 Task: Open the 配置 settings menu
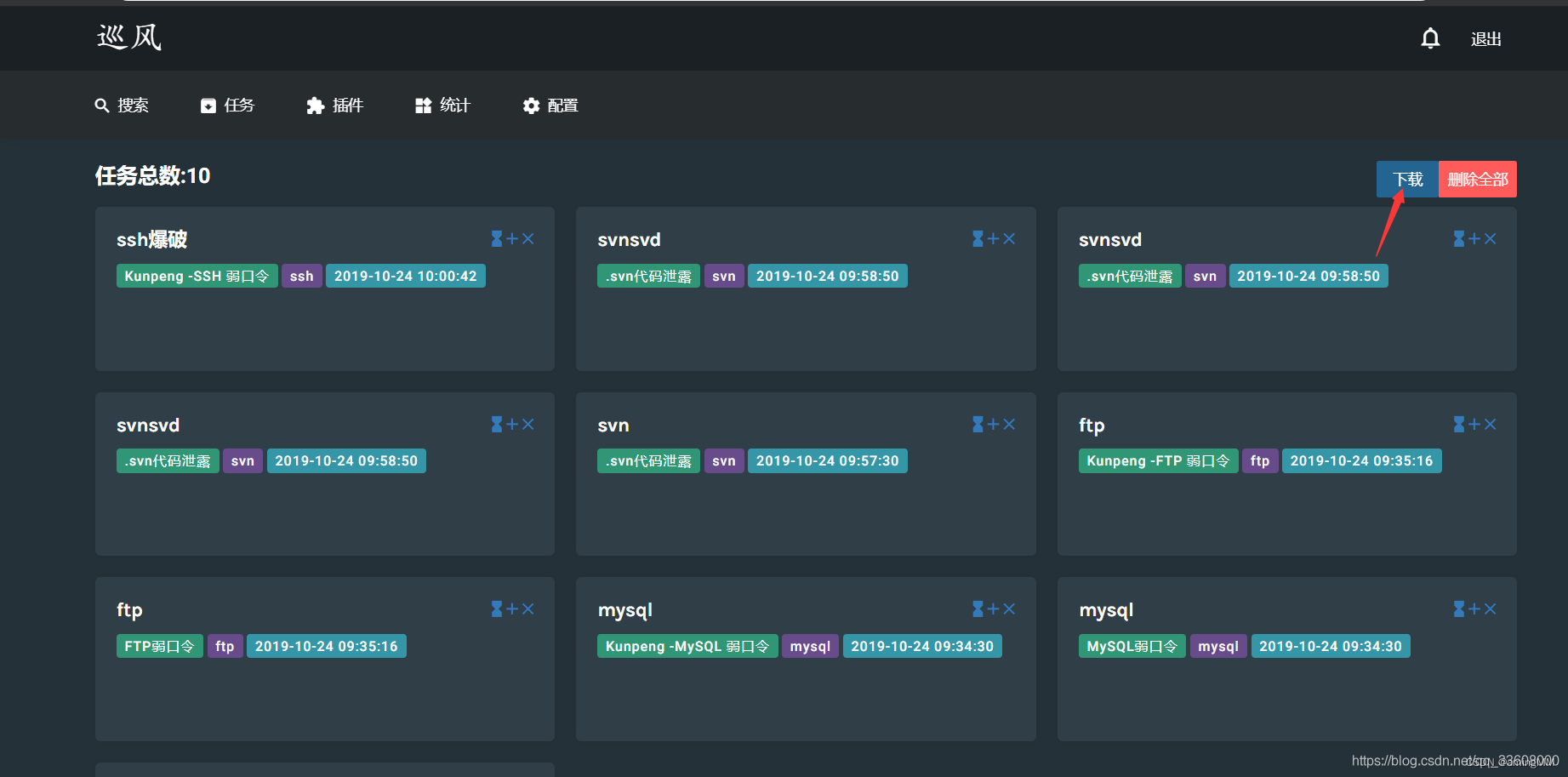[550, 106]
